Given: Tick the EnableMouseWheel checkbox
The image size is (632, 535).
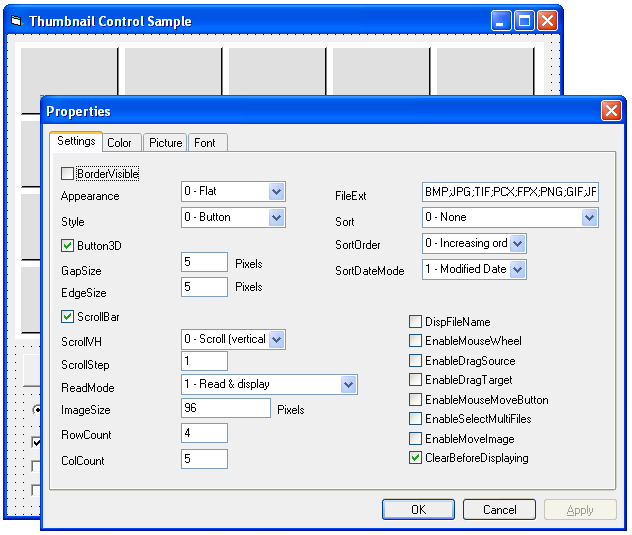Looking at the screenshot, I should pos(415,341).
